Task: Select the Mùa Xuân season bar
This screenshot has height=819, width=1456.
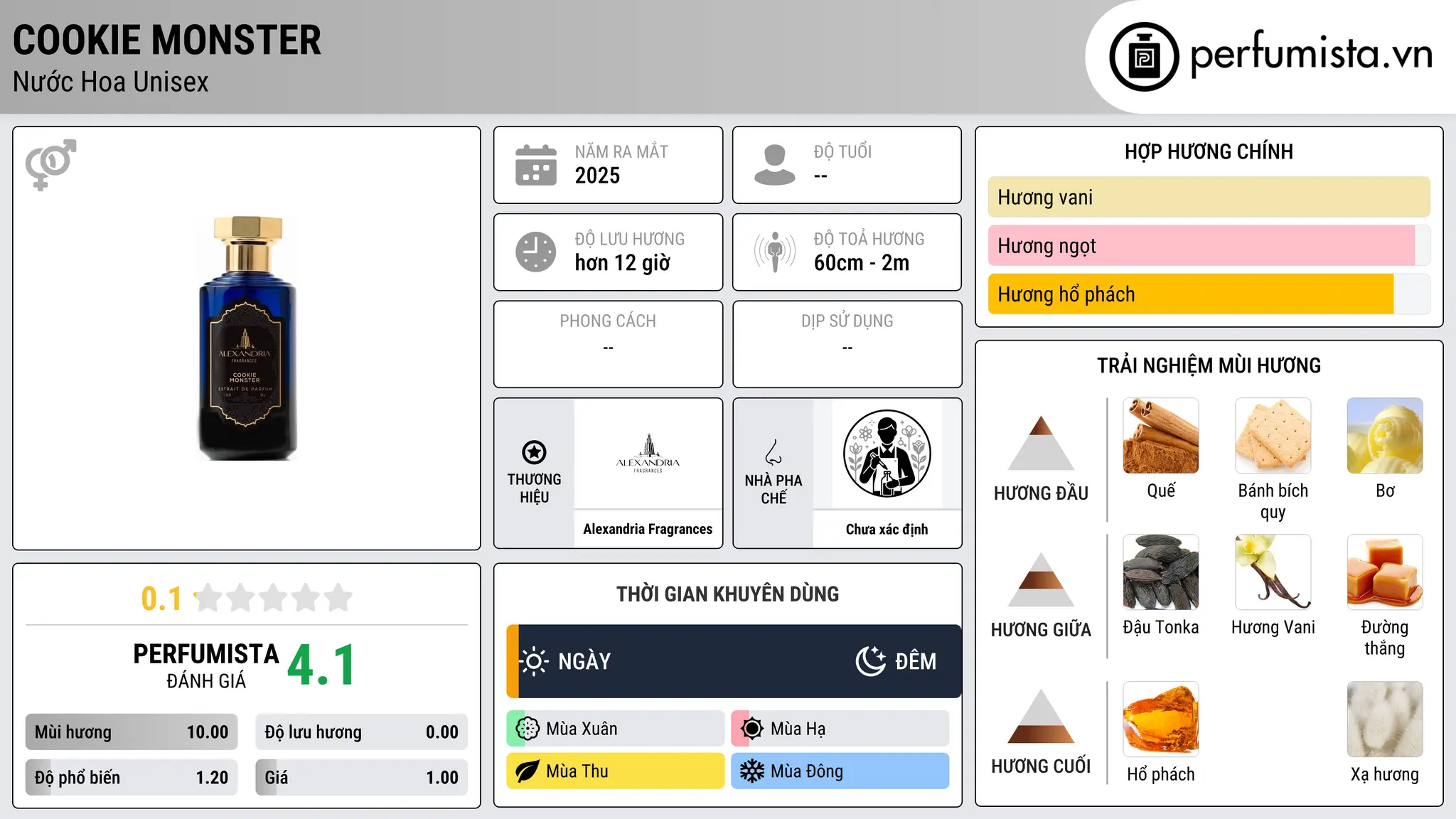Action: click(616, 729)
